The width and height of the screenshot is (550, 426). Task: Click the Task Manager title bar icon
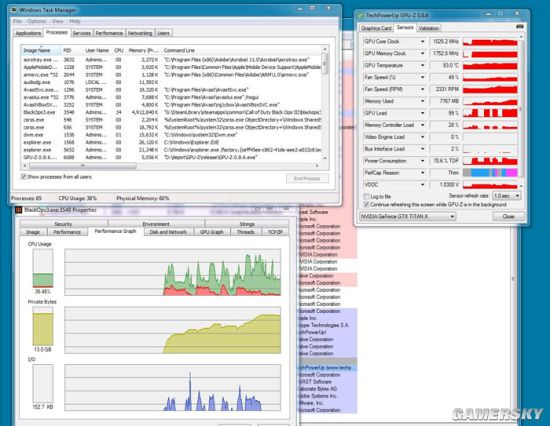[x=14, y=10]
